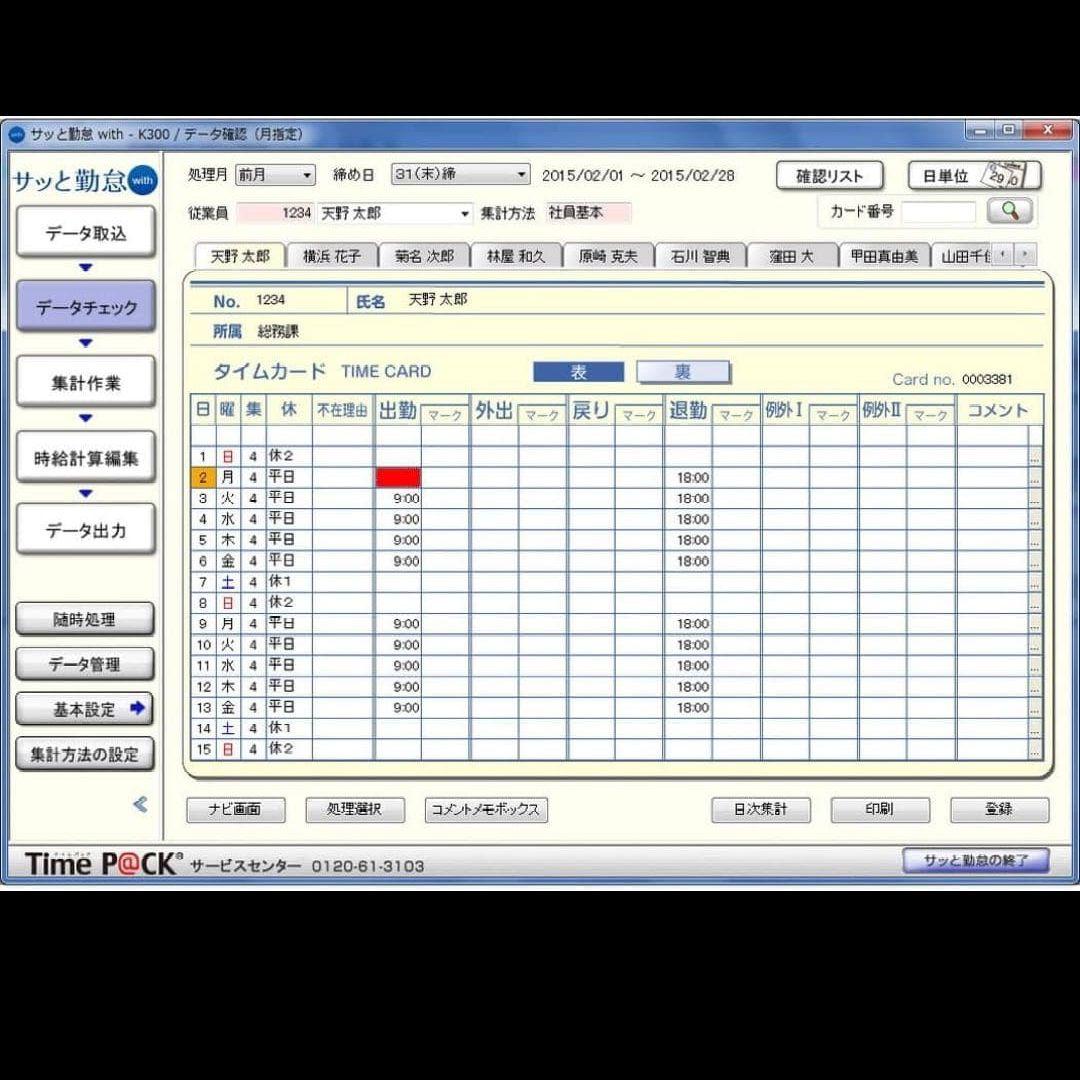The image size is (1080, 1080).
Task: Run 日次集計 daily aggregation
Action: coord(761,810)
